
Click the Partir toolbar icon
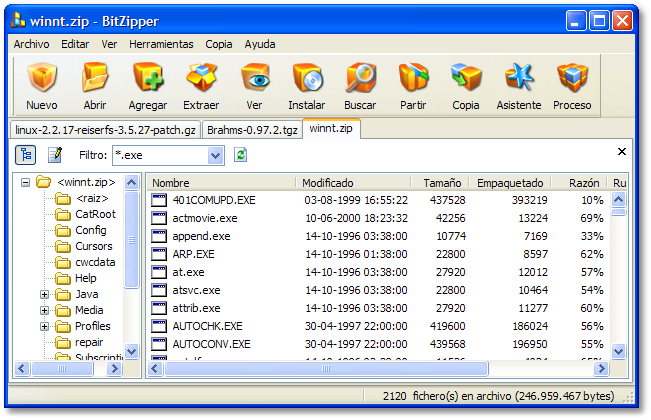pyautogui.click(x=413, y=78)
